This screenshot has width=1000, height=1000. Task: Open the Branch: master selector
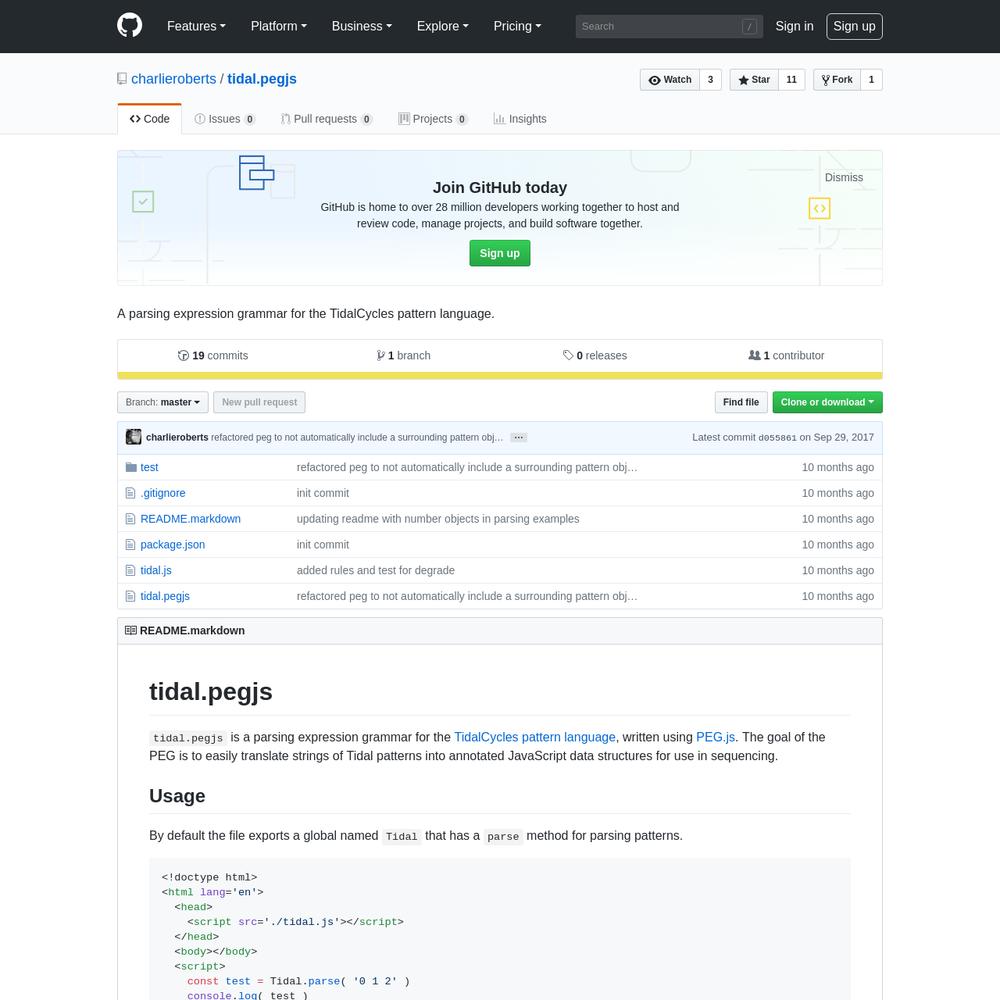click(163, 402)
